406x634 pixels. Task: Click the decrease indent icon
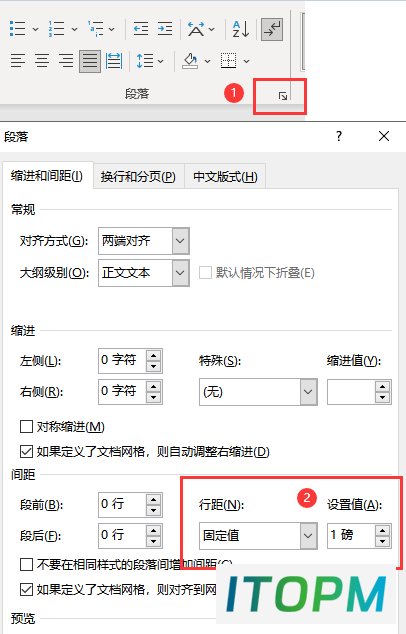[141, 29]
